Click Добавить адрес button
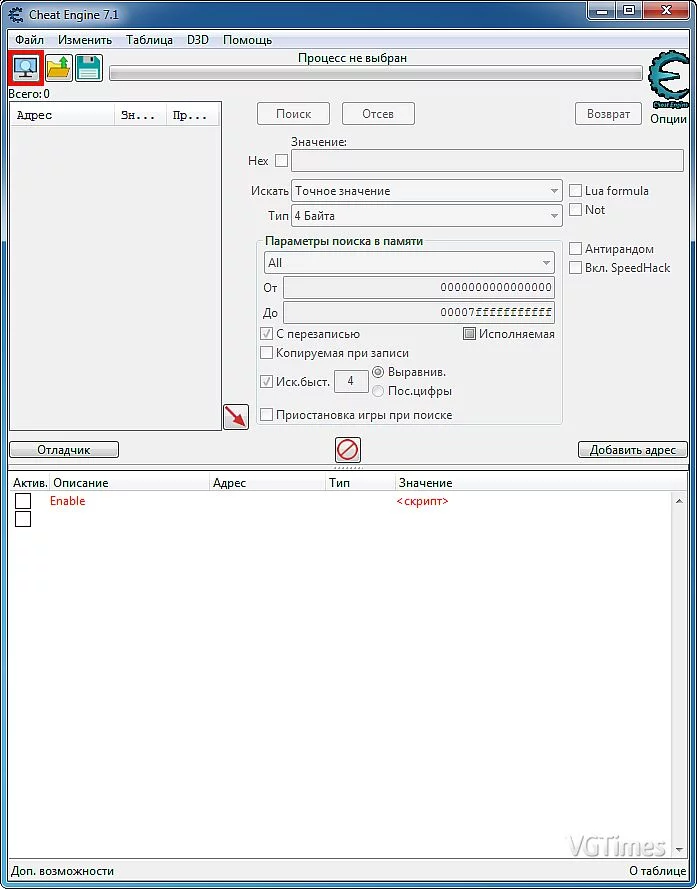This screenshot has height=889, width=697. tap(633, 450)
